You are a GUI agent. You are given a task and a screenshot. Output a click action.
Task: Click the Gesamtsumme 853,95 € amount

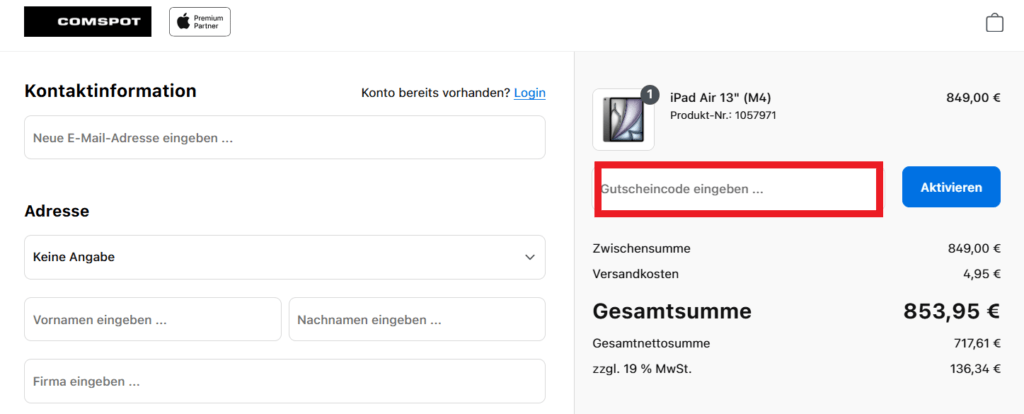coord(952,311)
